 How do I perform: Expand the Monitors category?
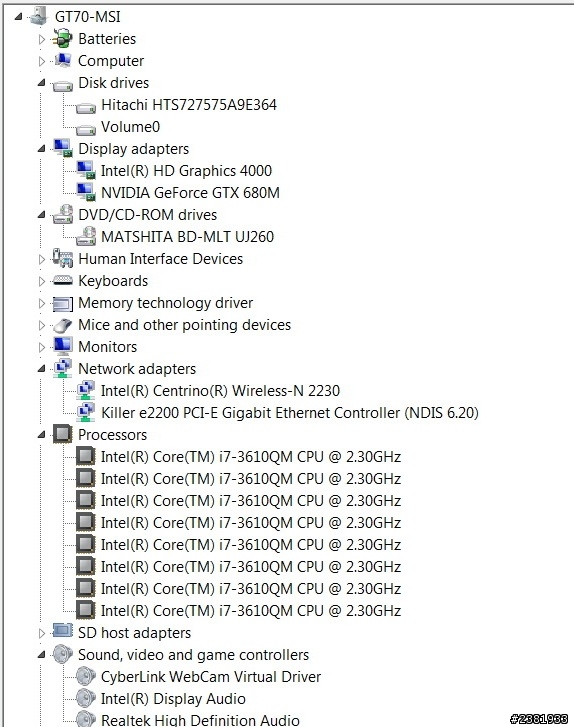(42, 347)
